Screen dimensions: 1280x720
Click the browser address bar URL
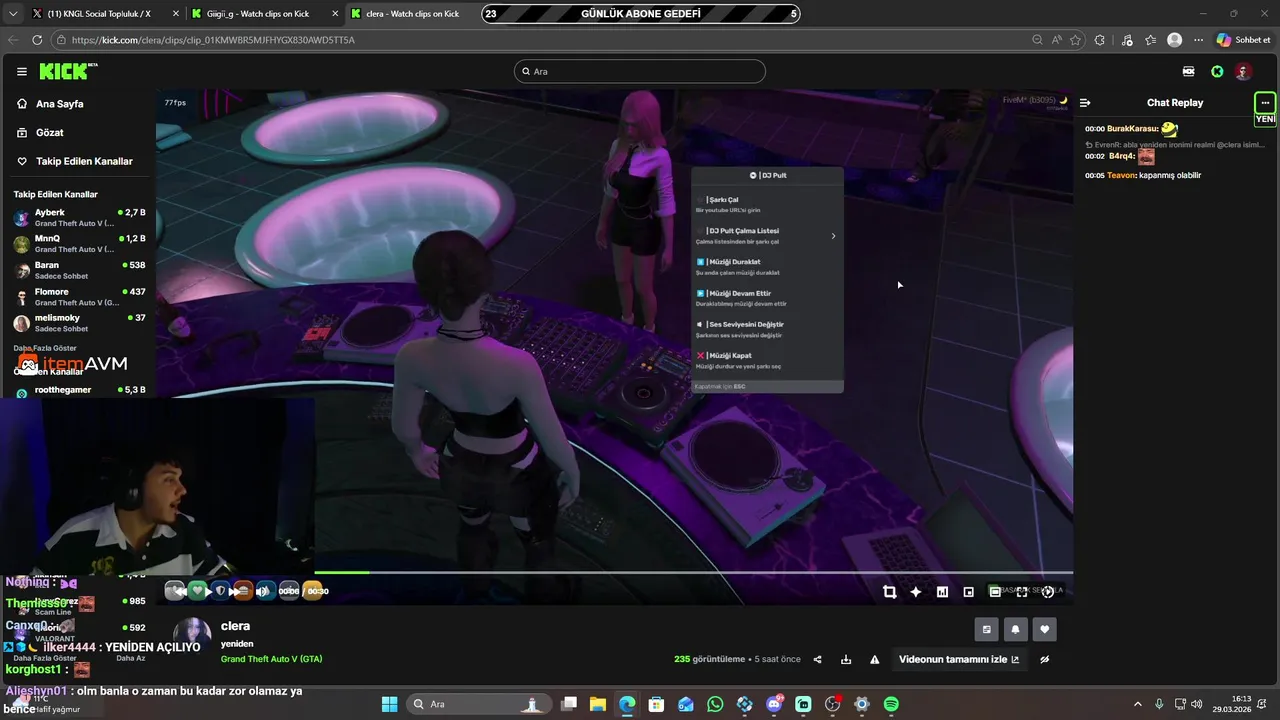pyautogui.click(x=213, y=40)
